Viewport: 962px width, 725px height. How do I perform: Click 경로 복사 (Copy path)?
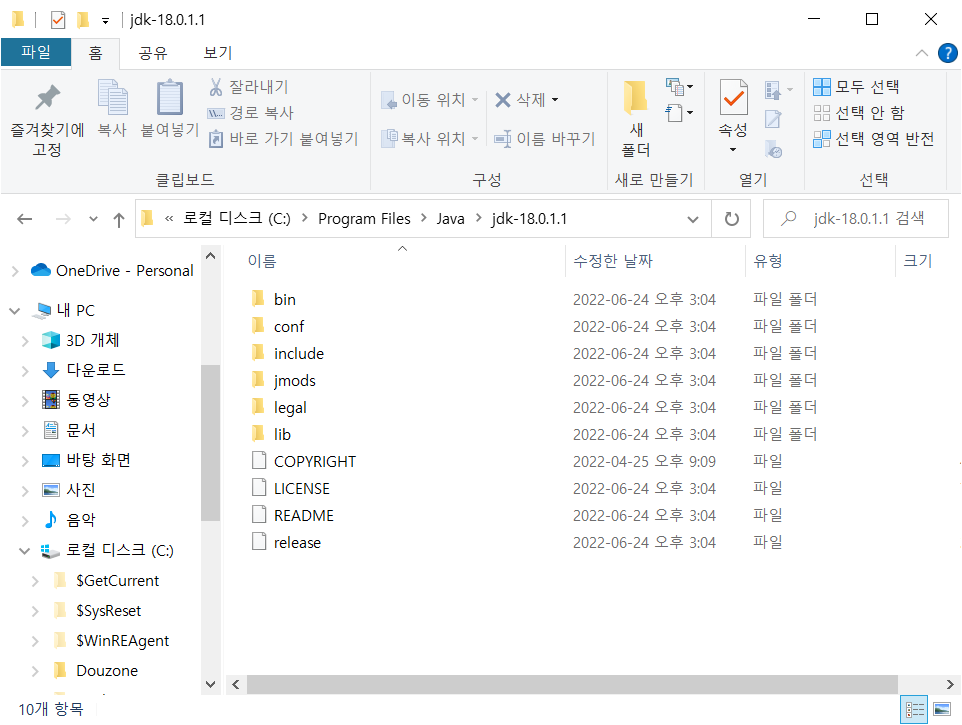(251, 113)
